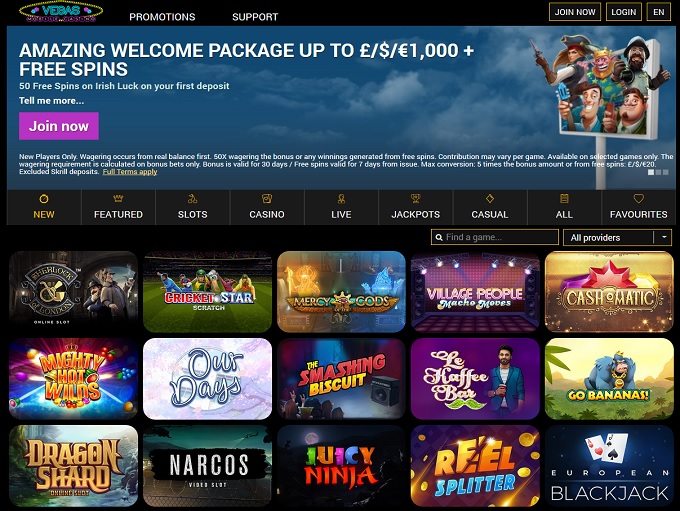This screenshot has width=680, height=511.
Task: Click the Login button in header
Action: coord(623,12)
